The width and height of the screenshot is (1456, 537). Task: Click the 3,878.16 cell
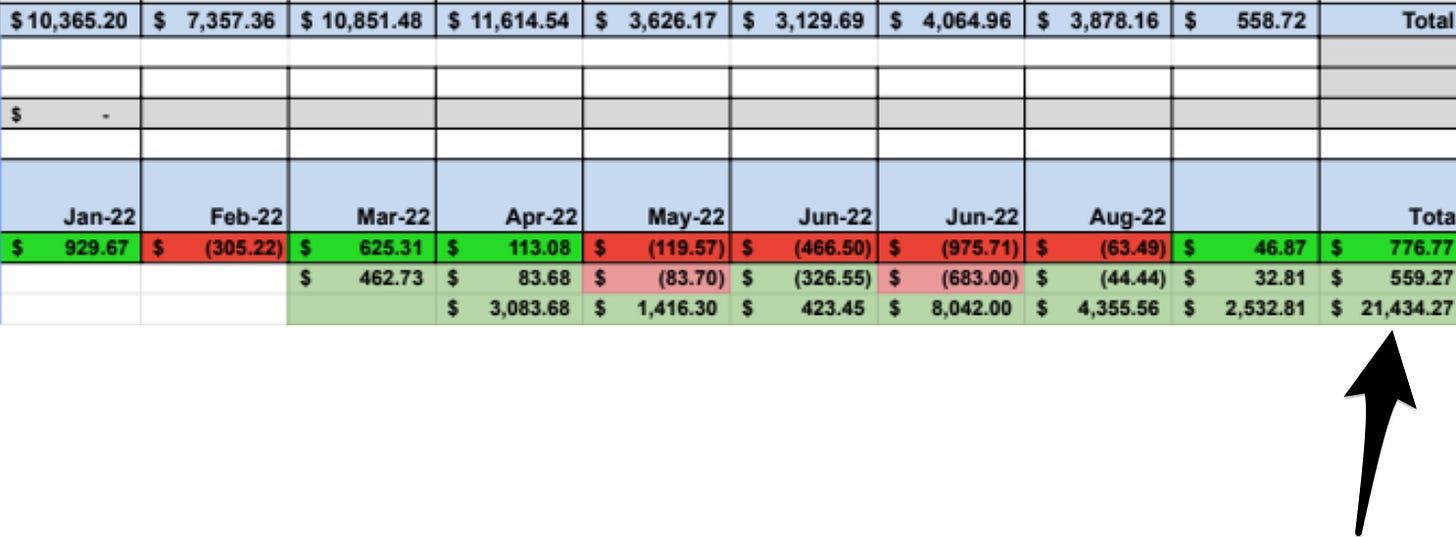1099,20
